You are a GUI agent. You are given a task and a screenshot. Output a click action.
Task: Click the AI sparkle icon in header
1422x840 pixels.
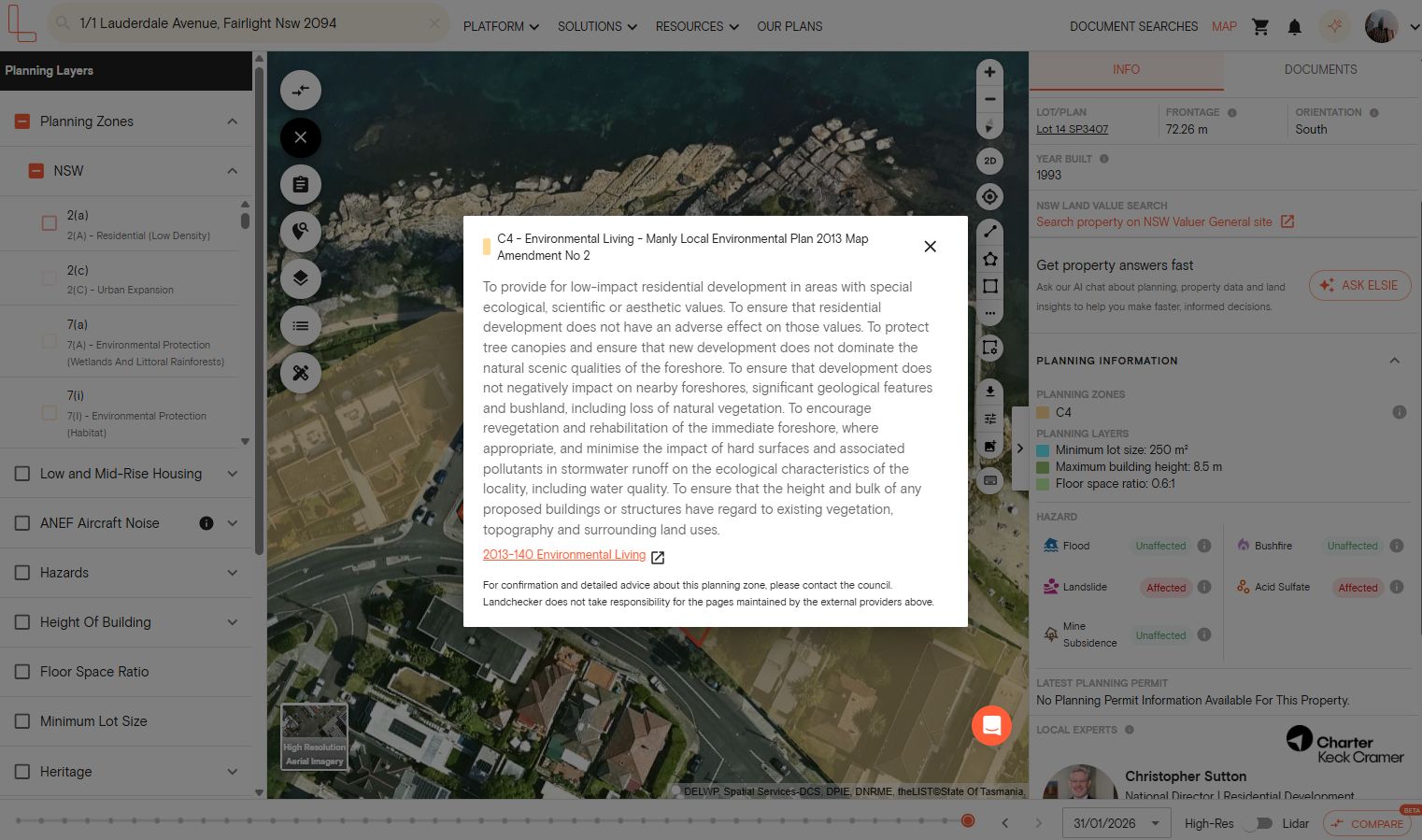(x=1334, y=26)
